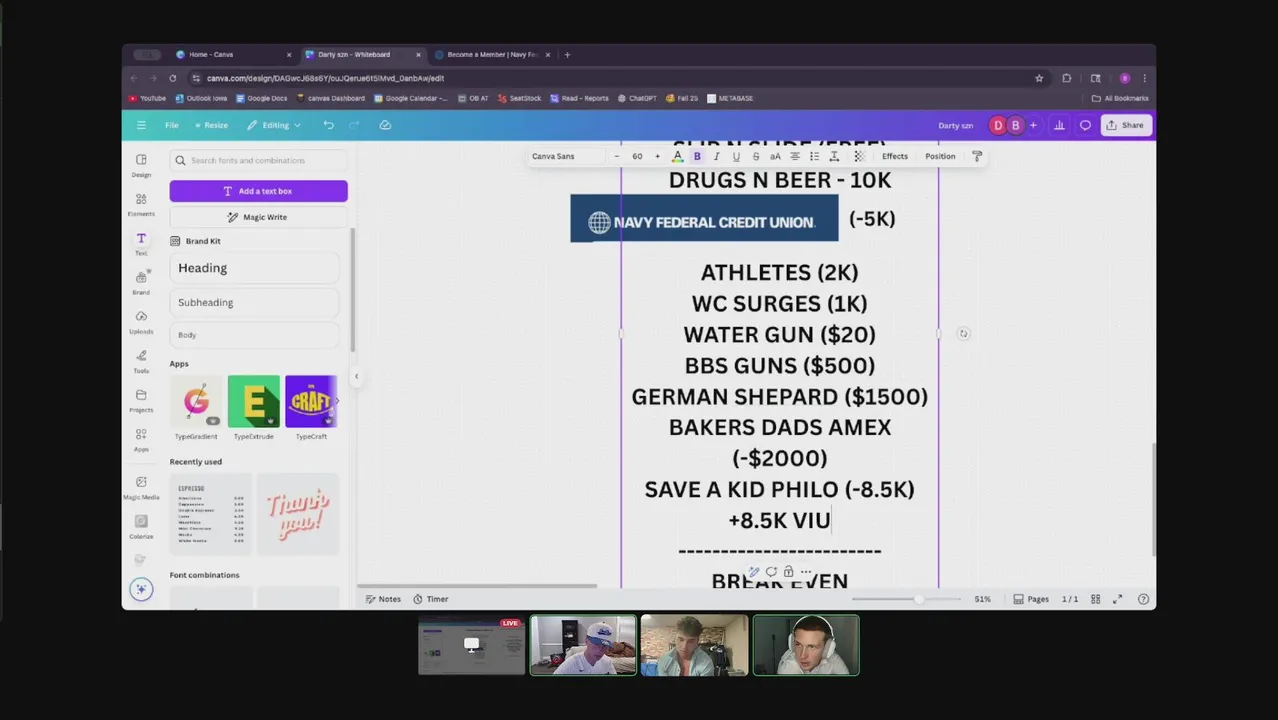Image resolution: width=1278 pixels, height=720 pixels.
Task: Open the comments speech bubble
Action: point(1085,125)
